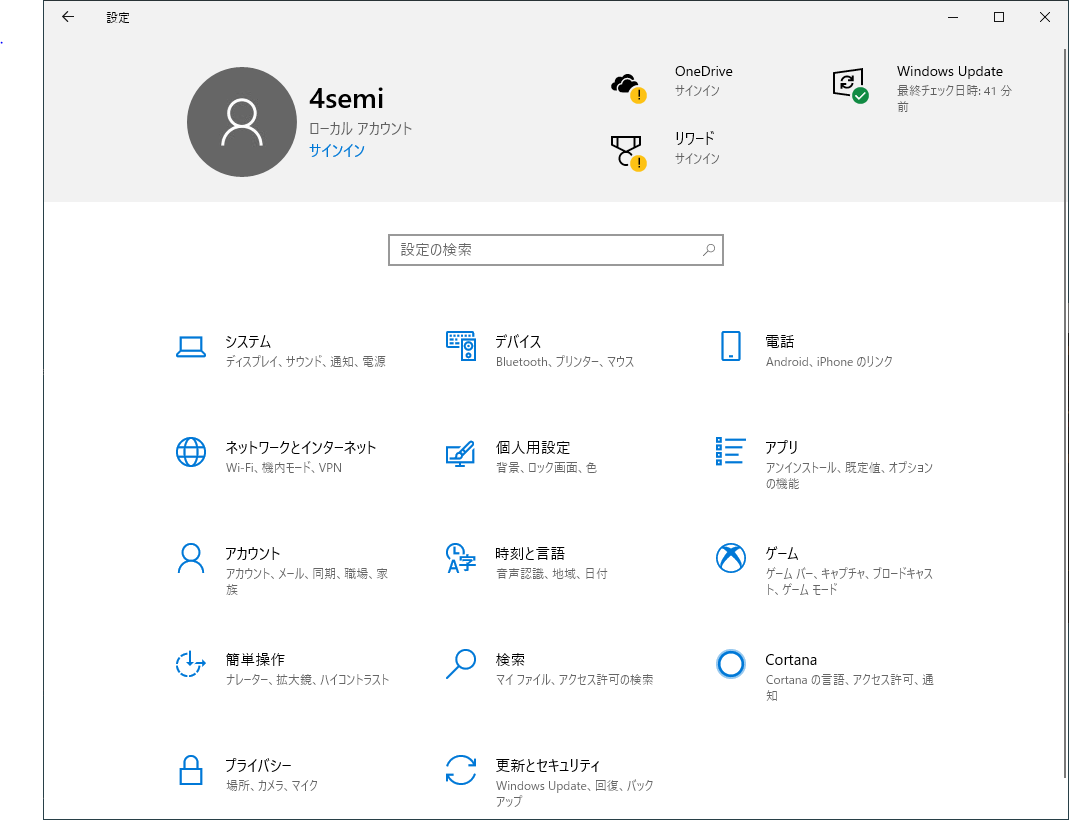The image size is (1069, 820).
Task: Click the デバイス keyboard and speaker icon
Action: (460, 347)
